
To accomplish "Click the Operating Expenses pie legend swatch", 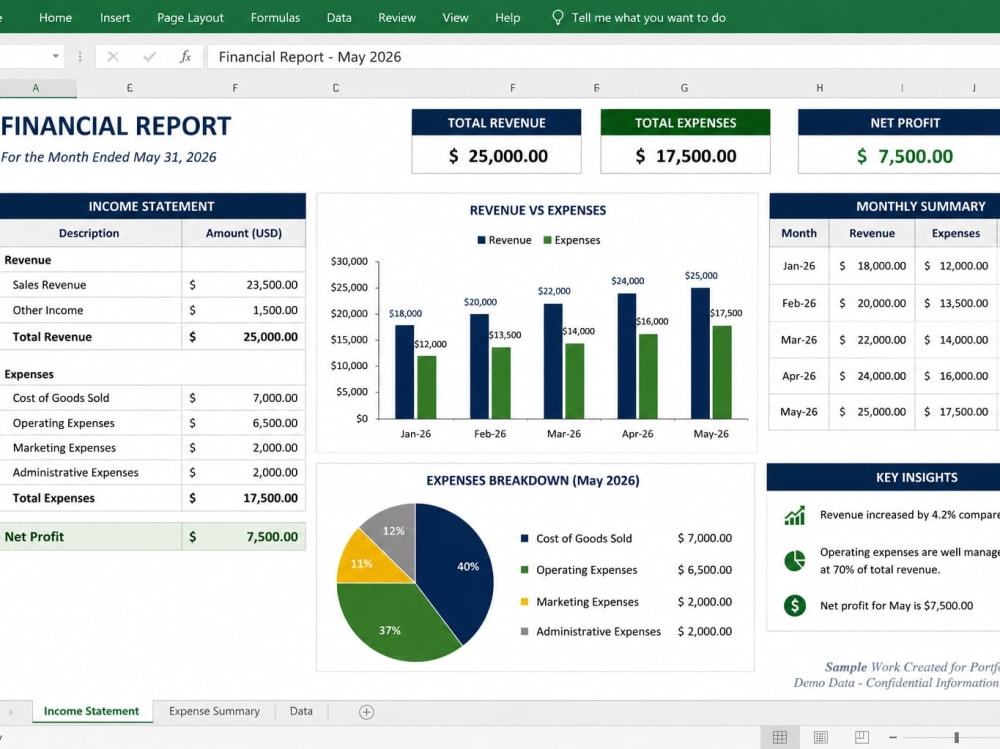I will coord(524,570).
